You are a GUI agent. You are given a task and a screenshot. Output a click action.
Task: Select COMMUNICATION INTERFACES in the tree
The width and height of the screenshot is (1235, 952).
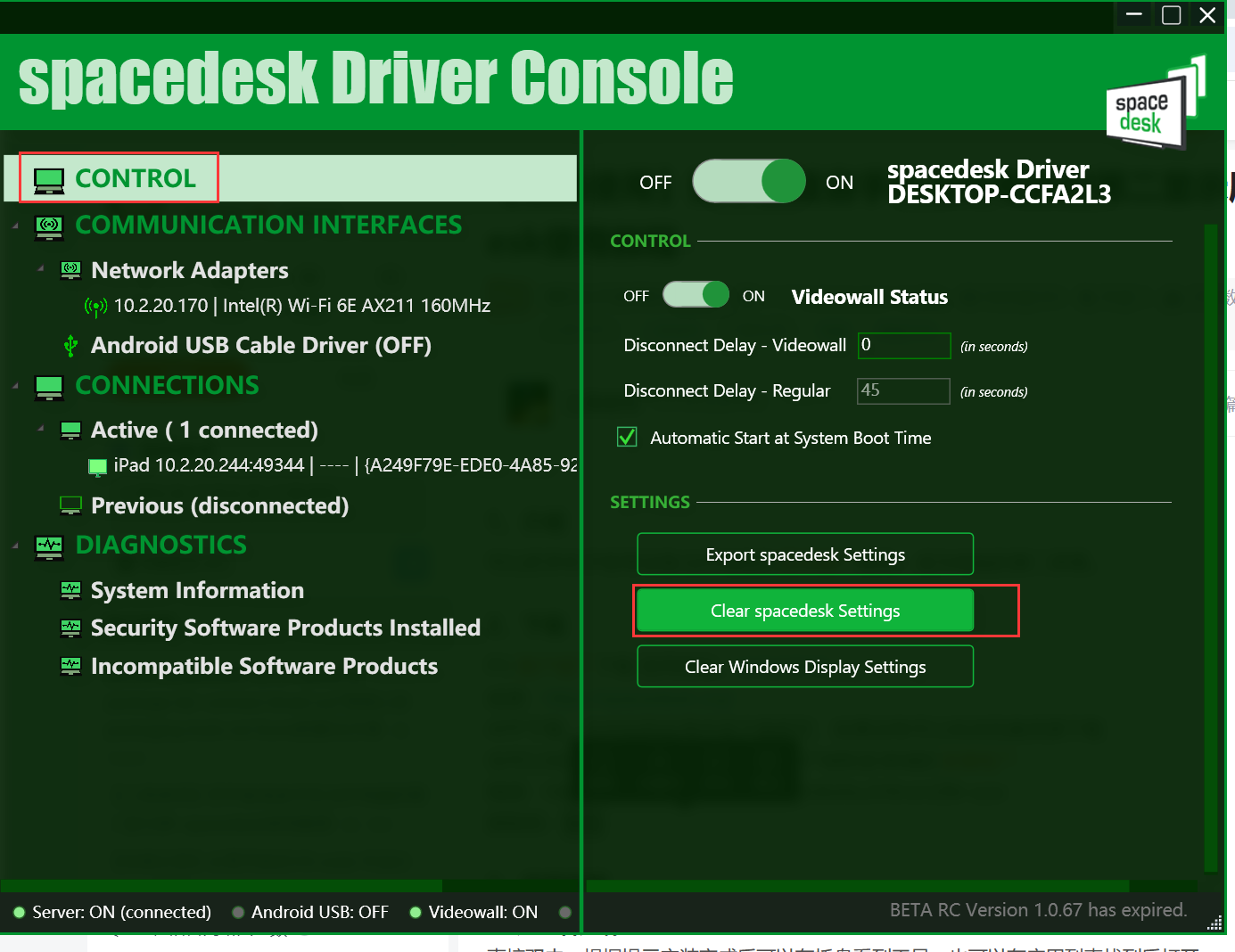(x=268, y=225)
